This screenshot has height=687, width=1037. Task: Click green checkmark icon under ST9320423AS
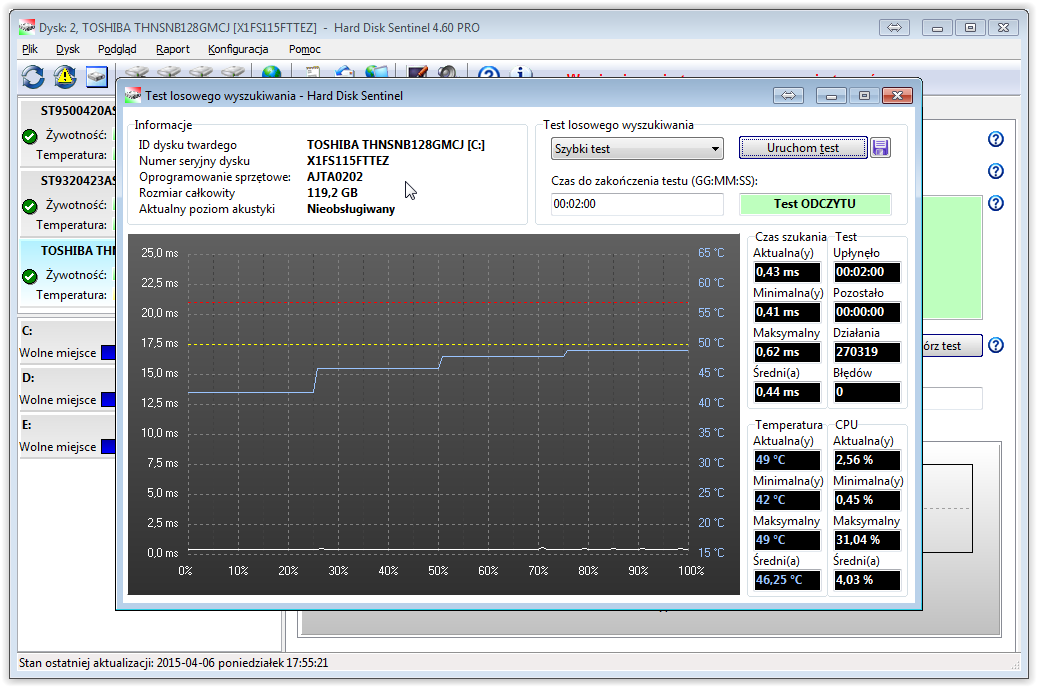click(29, 206)
